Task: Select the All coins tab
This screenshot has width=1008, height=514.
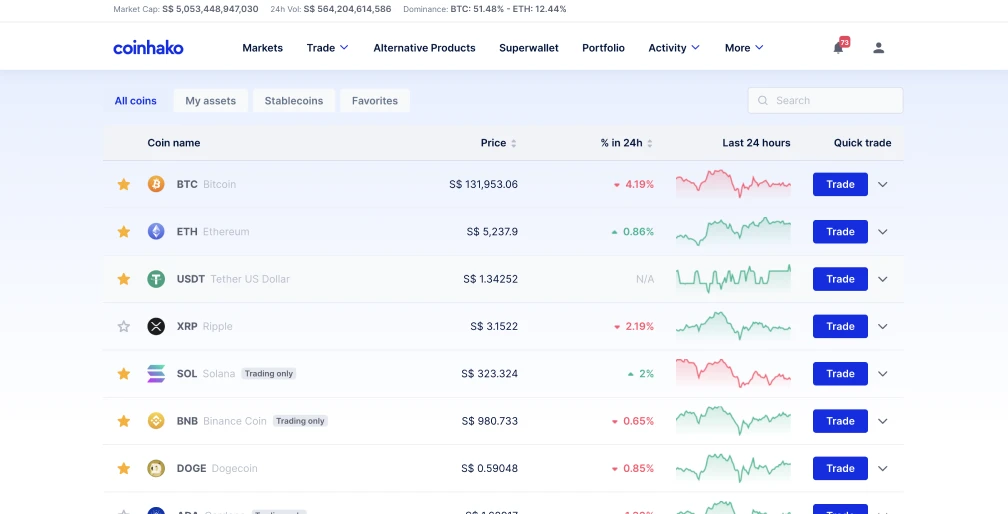Action: 136,100
